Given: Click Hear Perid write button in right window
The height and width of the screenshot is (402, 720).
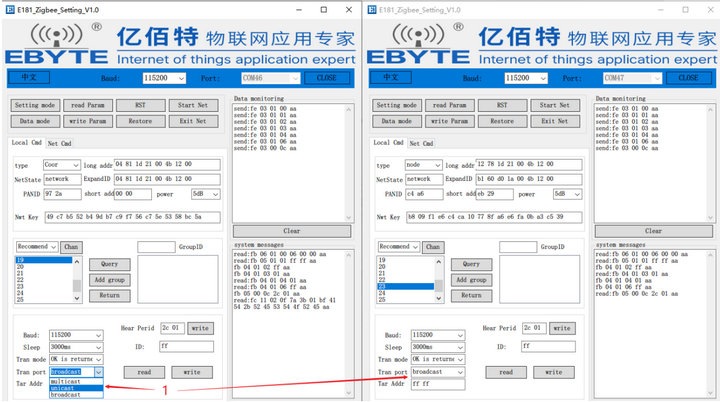Looking at the screenshot, I should 562,328.
